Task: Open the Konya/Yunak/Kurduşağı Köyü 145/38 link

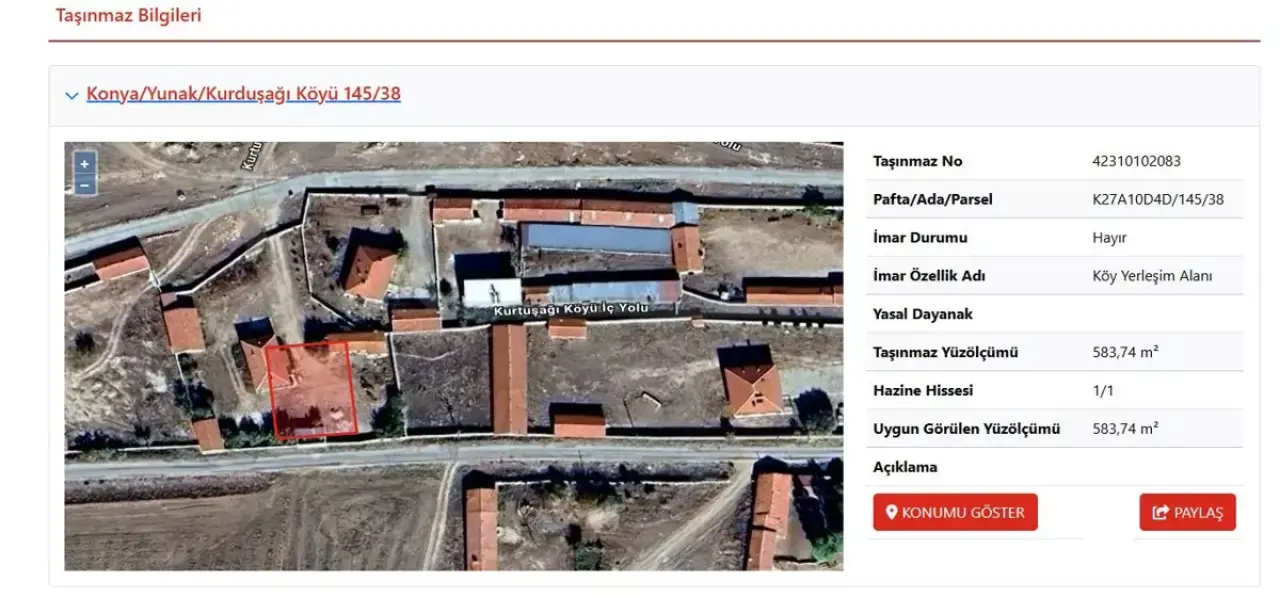Action: [x=243, y=94]
